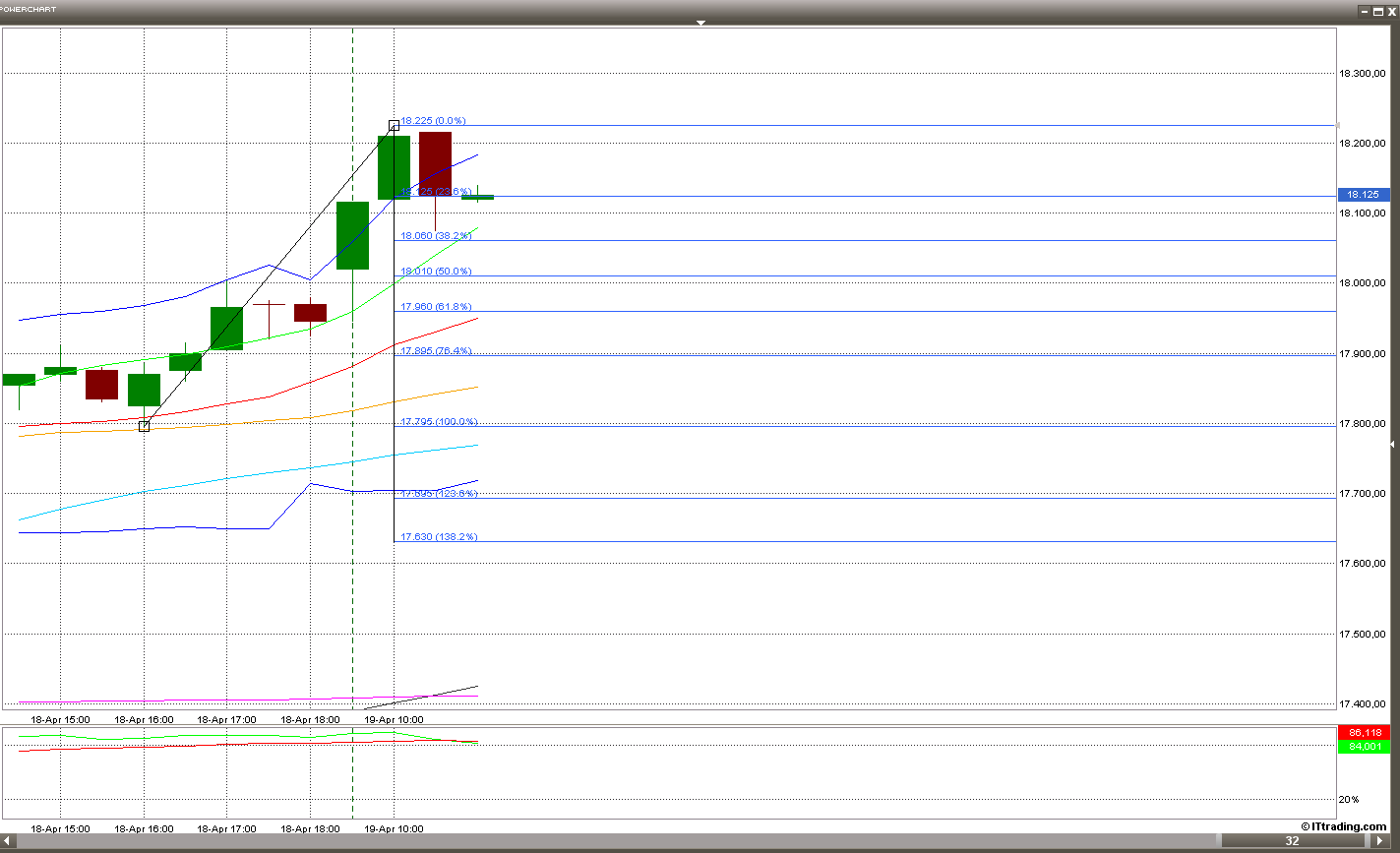Screen dimensions: 1400x853
Task: Click the 18.200,00 price axis label
Action: point(1365,144)
